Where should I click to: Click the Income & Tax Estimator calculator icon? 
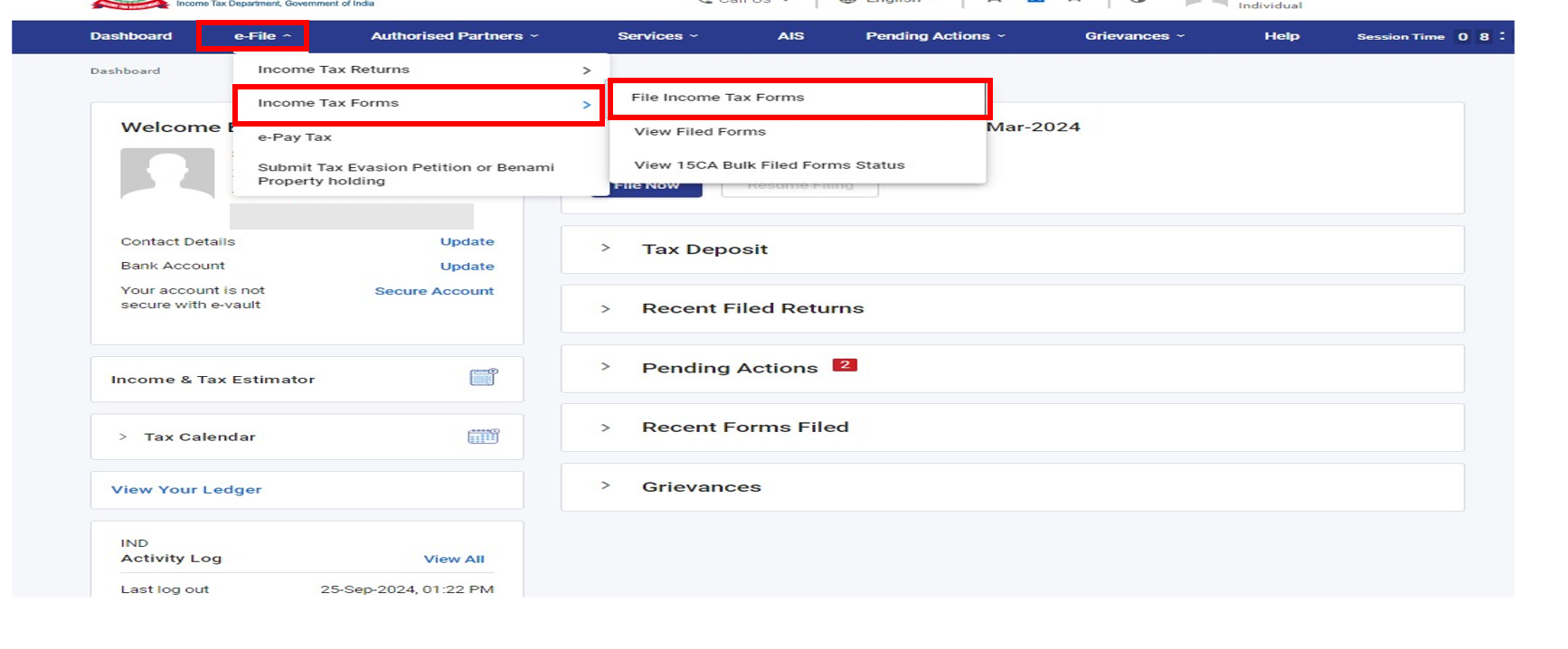483,378
